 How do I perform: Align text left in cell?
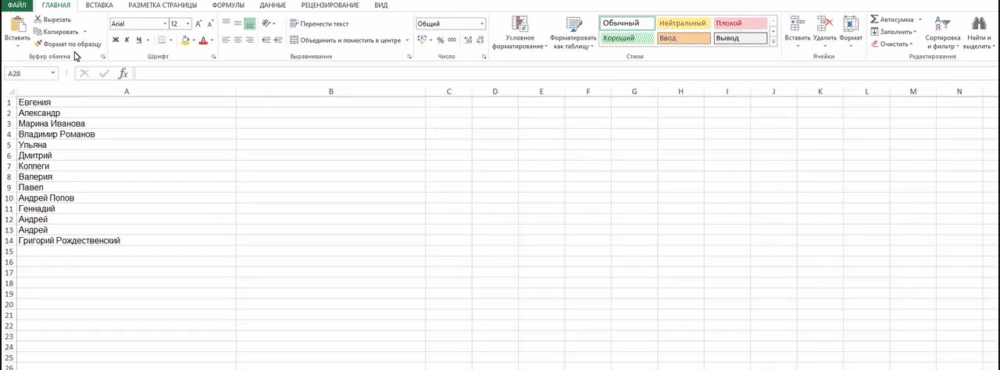(226, 40)
